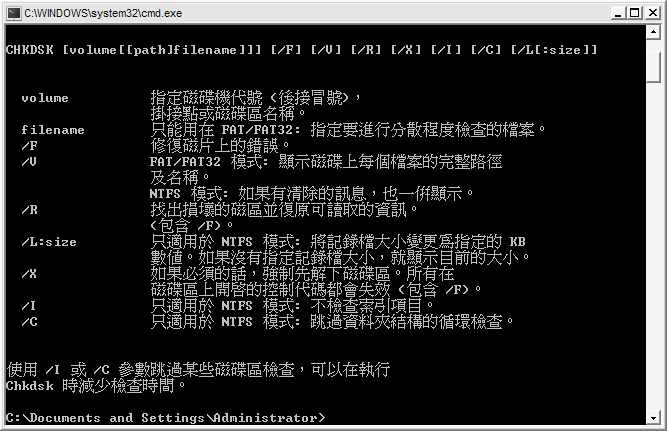Click the /R switch in the list
Screen dimensions: 667x431
pyautogui.click(x=29, y=210)
